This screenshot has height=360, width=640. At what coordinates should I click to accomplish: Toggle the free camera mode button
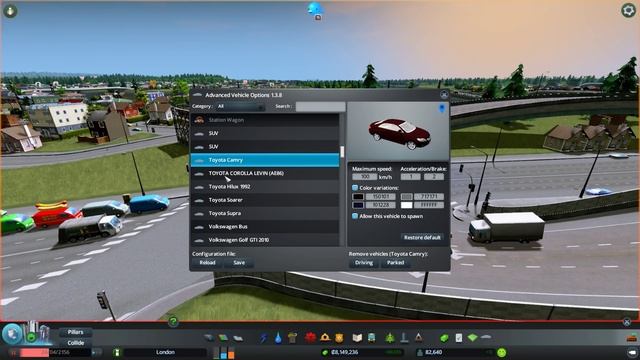pyautogui.click(x=631, y=352)
